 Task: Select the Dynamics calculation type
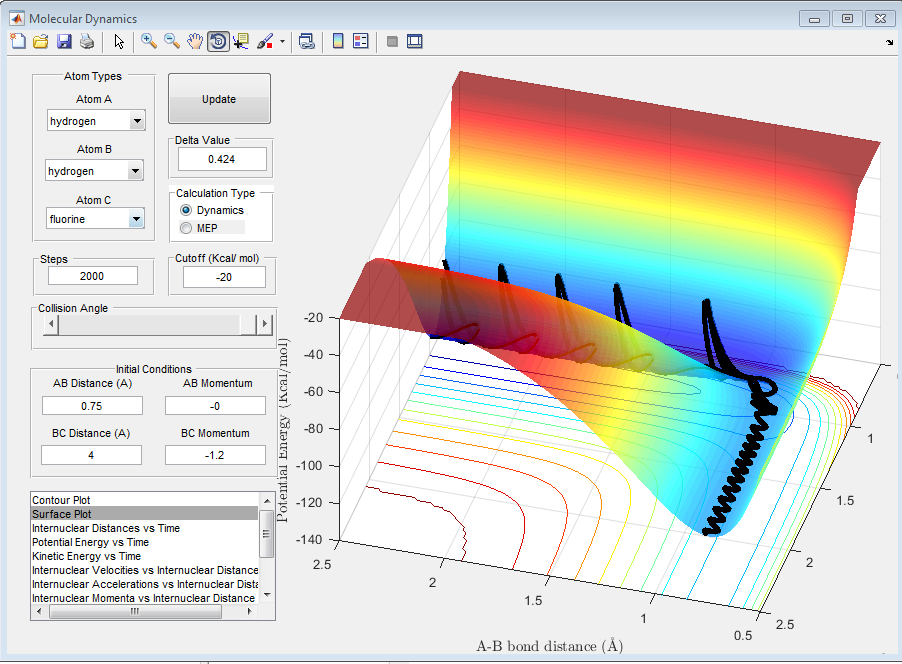point(185,211)
